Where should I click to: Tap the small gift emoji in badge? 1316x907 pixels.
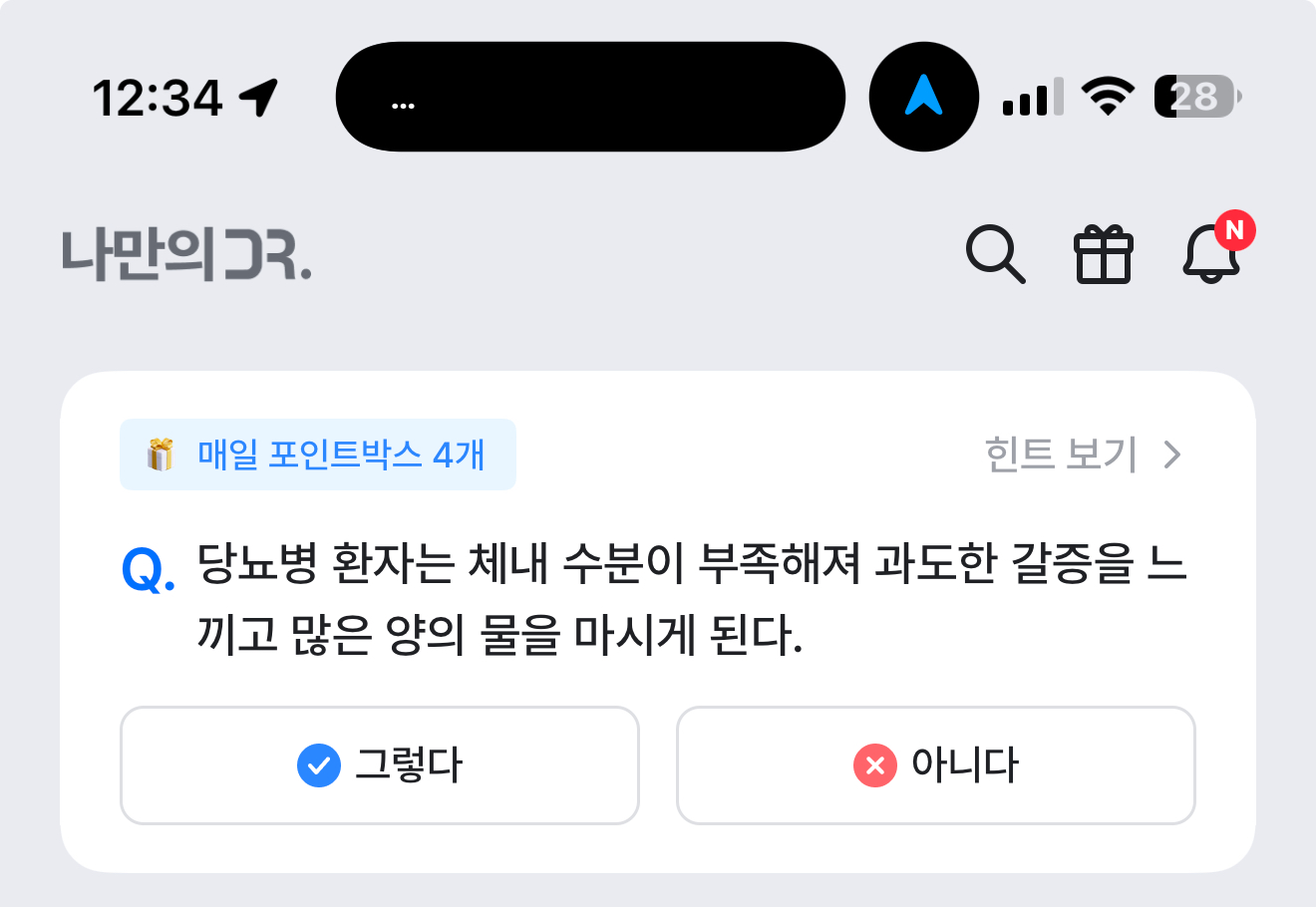point(161,454)
